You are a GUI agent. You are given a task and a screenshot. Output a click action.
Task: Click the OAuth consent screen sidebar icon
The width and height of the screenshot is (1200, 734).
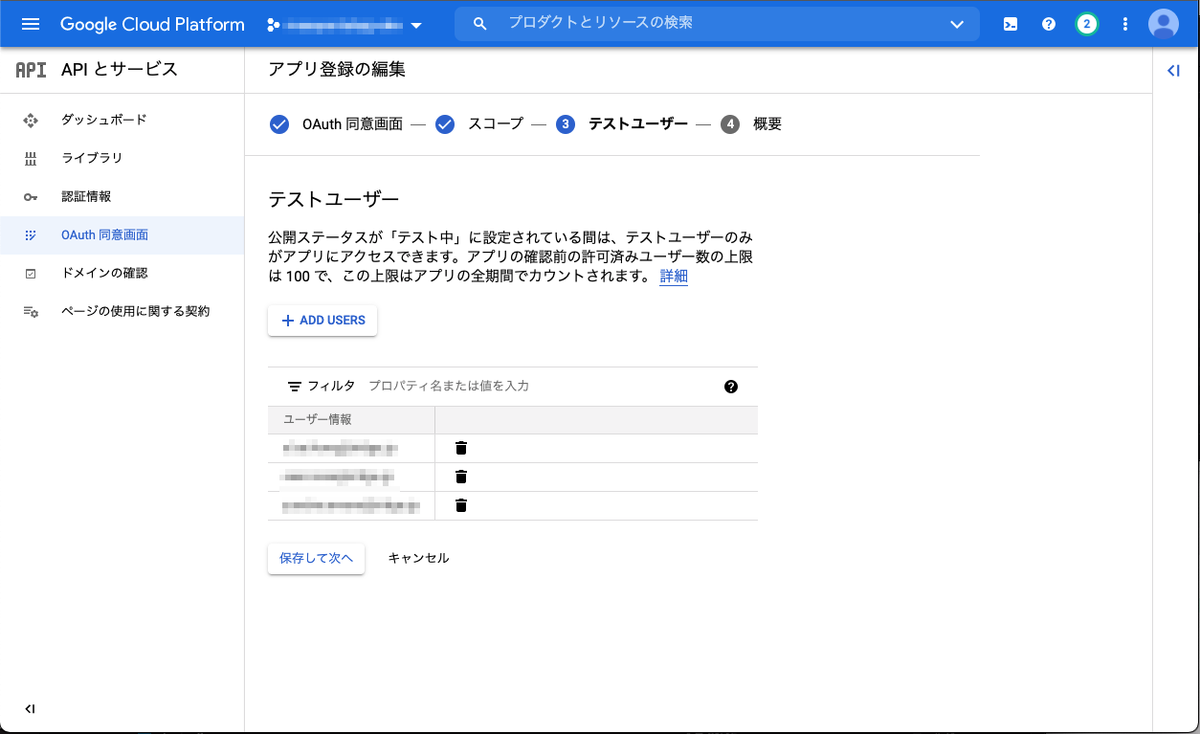tap(30, 235)
